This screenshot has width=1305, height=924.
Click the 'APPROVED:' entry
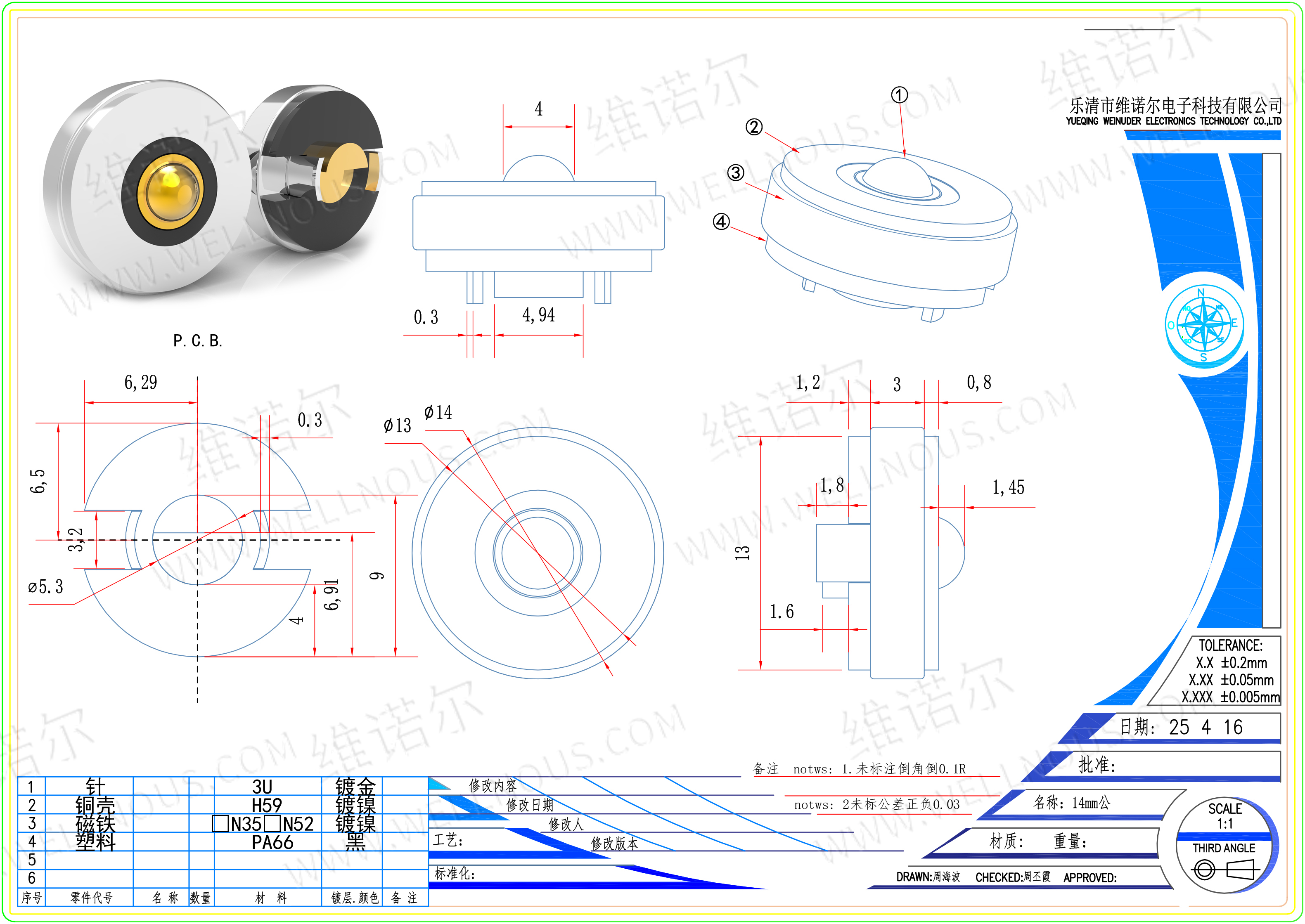(x=1090, y=877)
